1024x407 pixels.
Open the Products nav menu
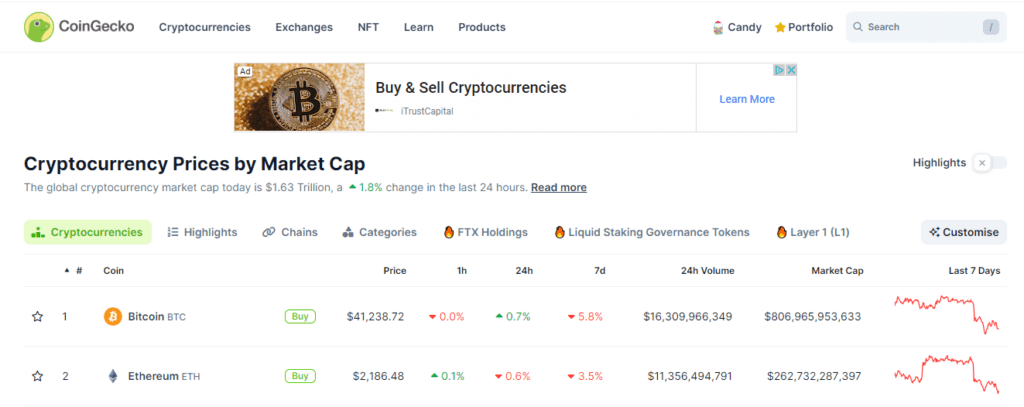click(482, 27)
